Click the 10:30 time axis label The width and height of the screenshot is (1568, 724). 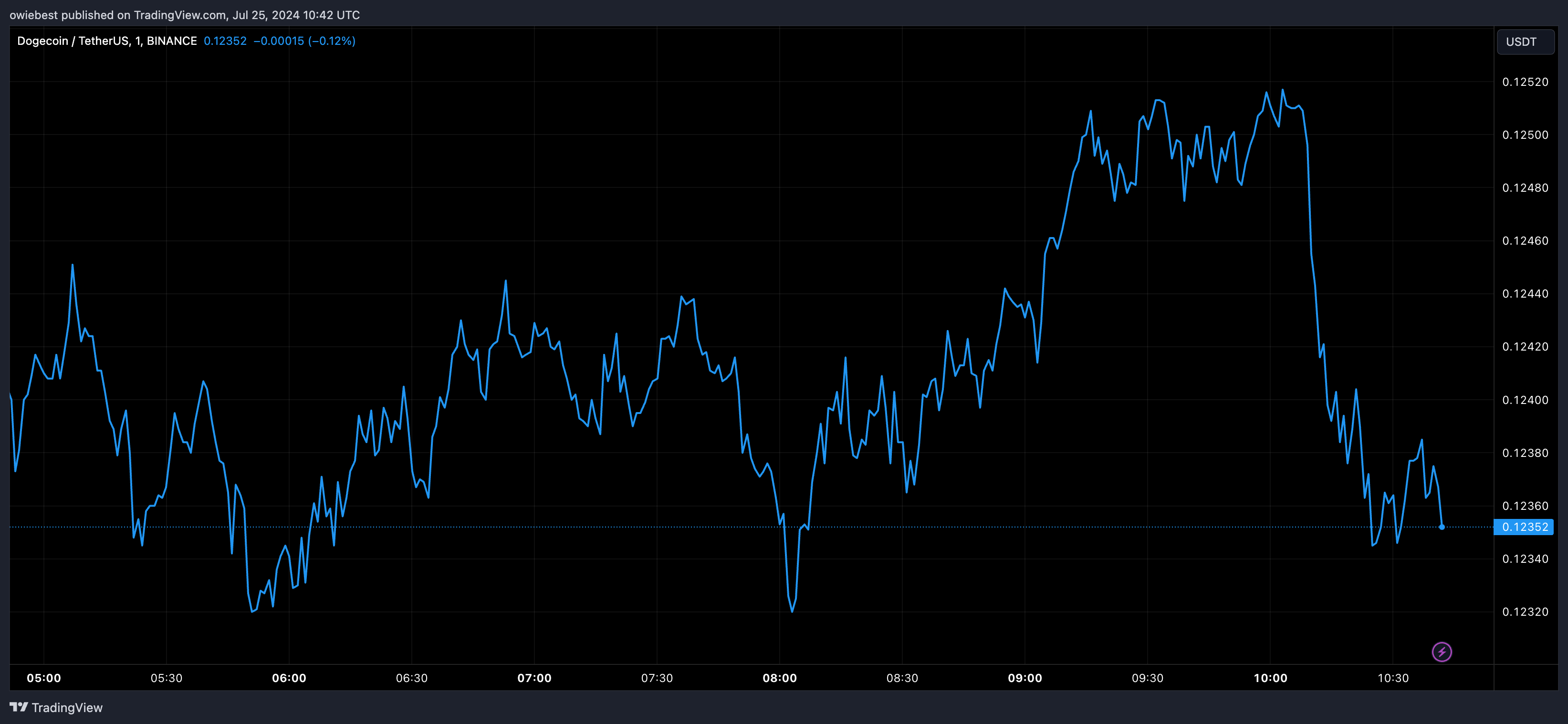[1393, 678]
